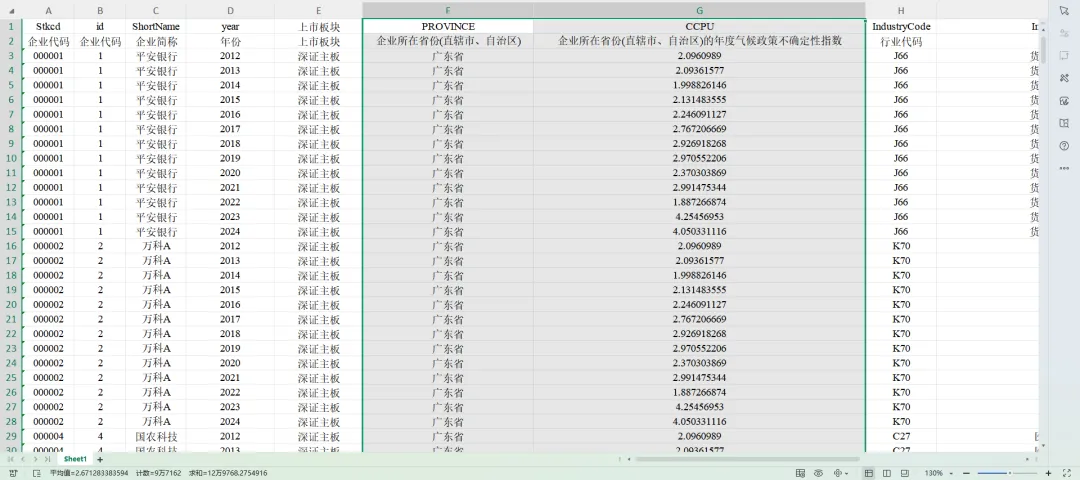Click C27 cell in row 29
Image resolution: width=1080 pixels, height=480 pixels.
901,437
